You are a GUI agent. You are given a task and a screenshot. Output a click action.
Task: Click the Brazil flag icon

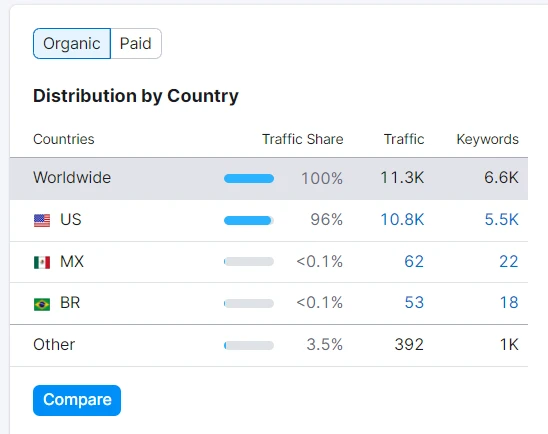click(42, 304)
